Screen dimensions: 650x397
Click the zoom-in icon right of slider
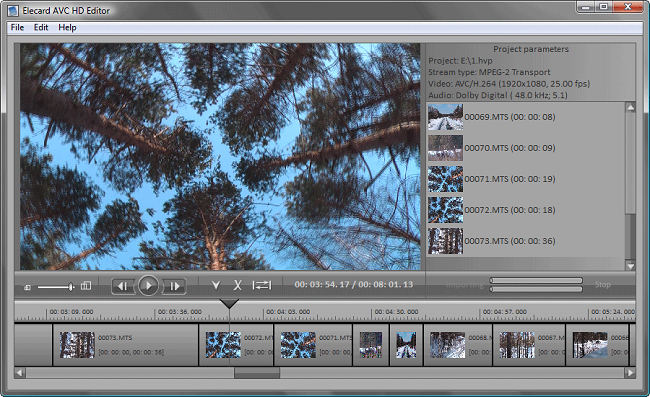pos(86,286)
